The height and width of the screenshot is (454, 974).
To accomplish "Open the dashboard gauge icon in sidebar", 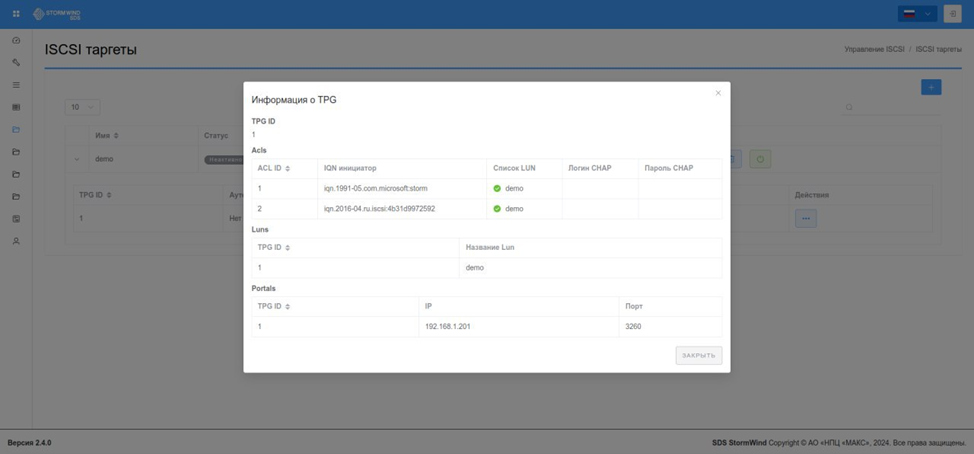I will pos(16,40).
